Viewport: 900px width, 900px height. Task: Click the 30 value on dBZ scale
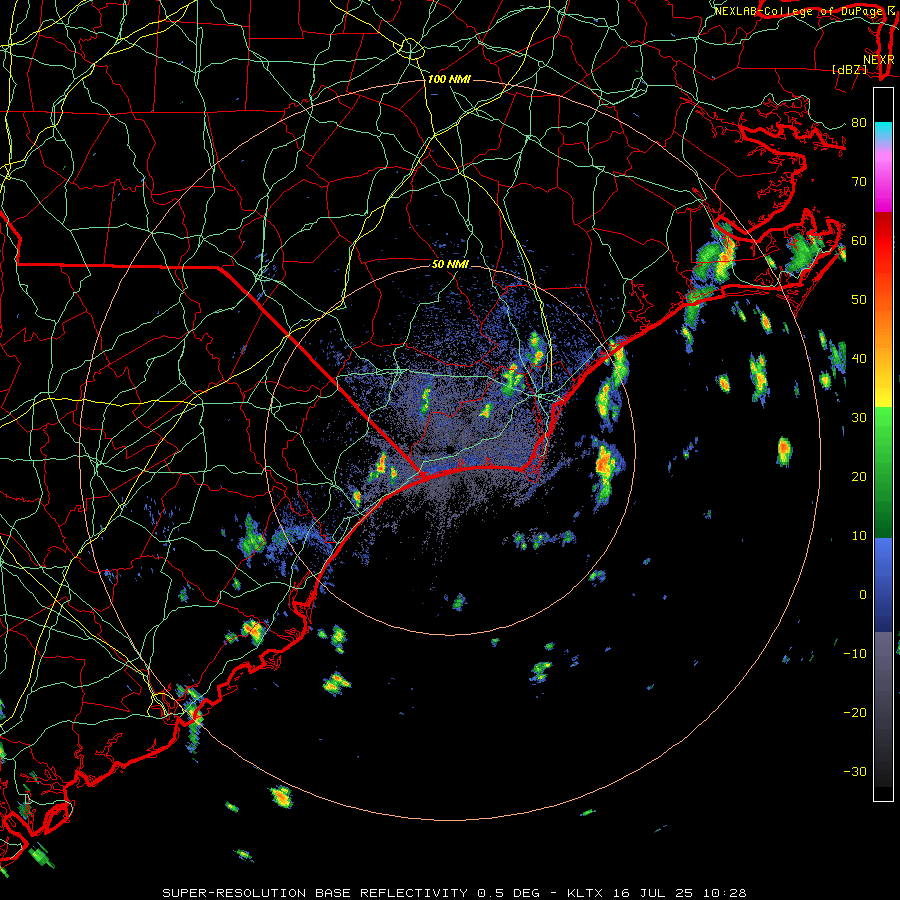click(x=859, y=417)
